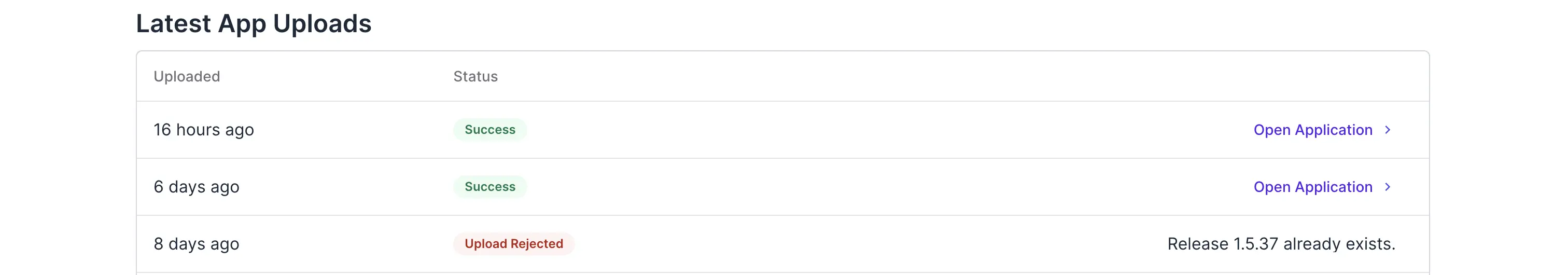Image resolution: width=1568 pixels, height=275 pixels.
Task: Click Success badge for 16 hours ago upload
Action: (489, 130)
